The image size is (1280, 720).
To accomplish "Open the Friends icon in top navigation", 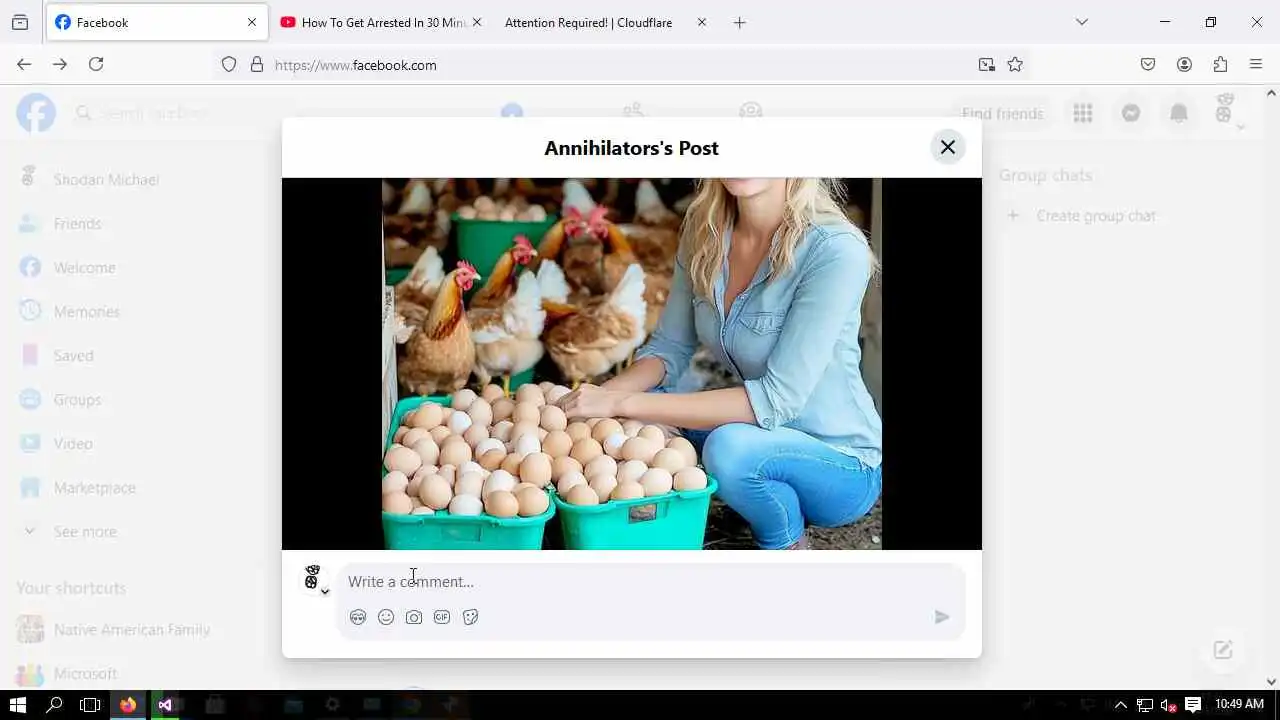I will 632,113.
